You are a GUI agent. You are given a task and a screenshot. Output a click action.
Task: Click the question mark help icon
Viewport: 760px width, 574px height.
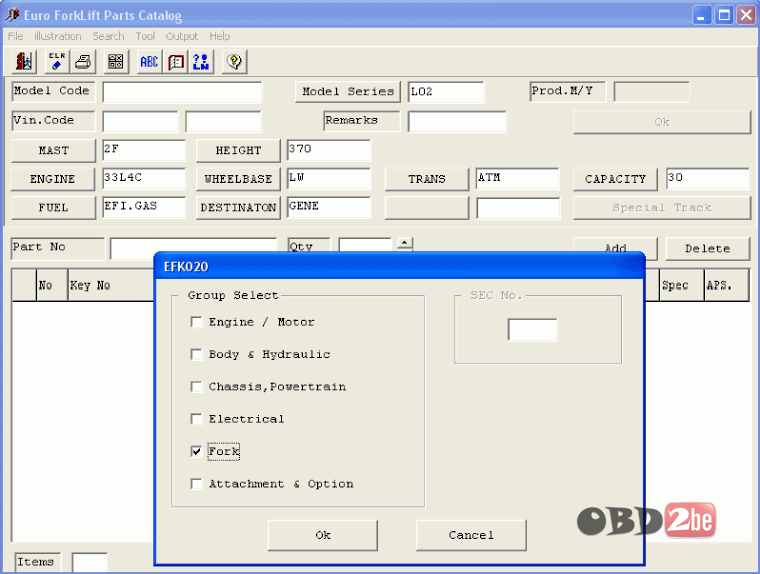coord(235,62)
